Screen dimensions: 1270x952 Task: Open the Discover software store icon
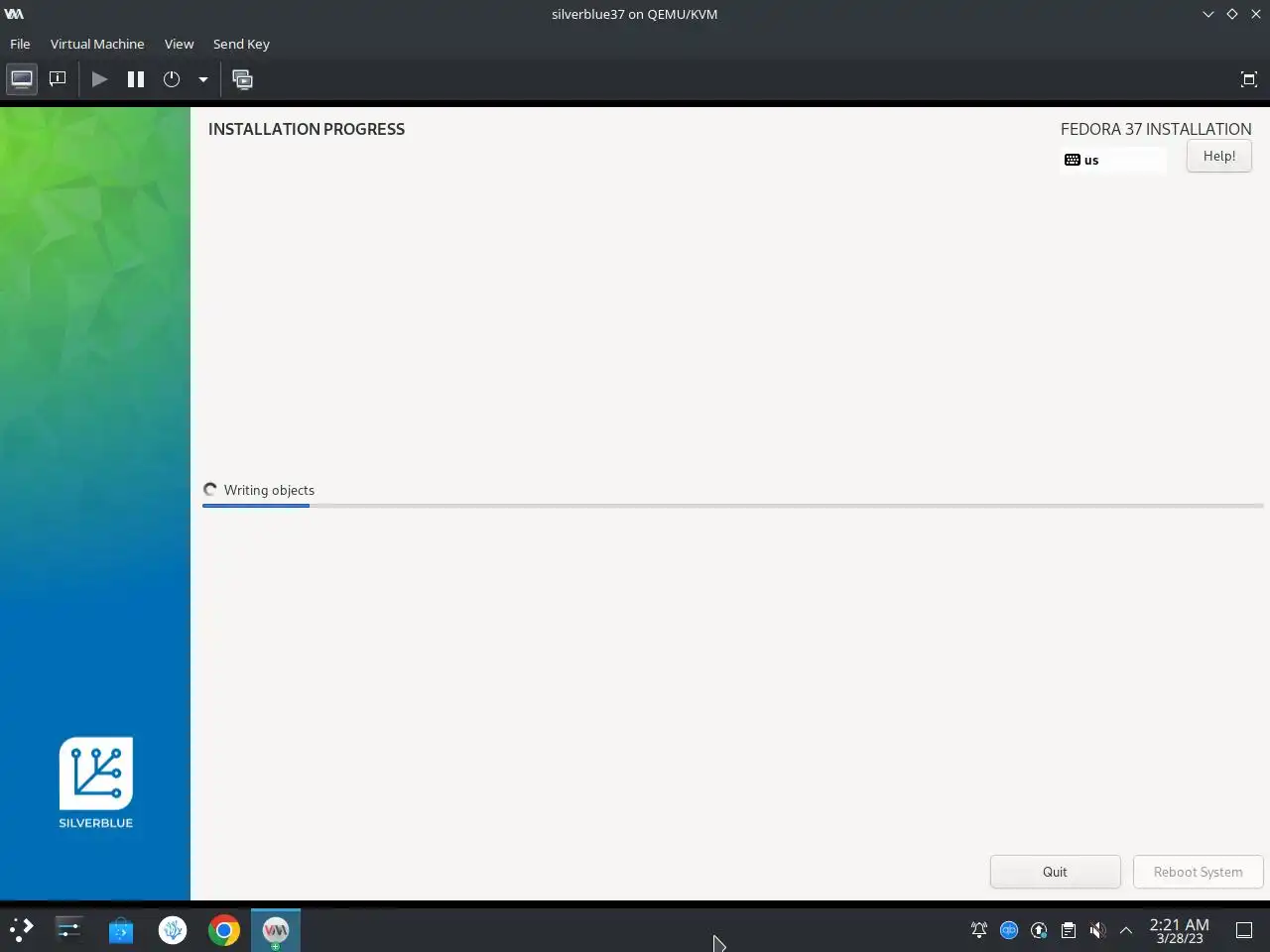121,930
